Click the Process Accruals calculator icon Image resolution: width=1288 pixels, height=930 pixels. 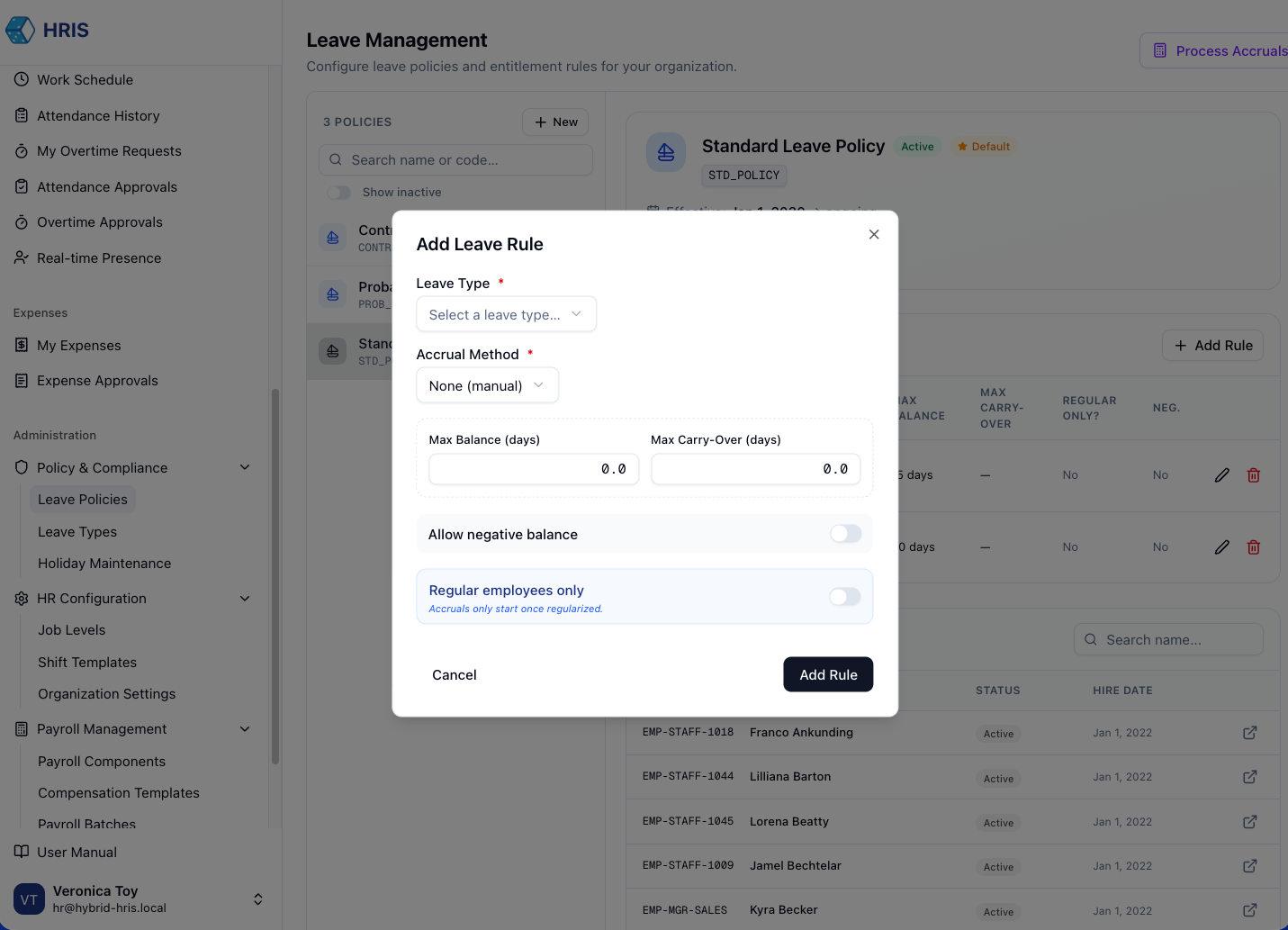[x=1160, y=51]
